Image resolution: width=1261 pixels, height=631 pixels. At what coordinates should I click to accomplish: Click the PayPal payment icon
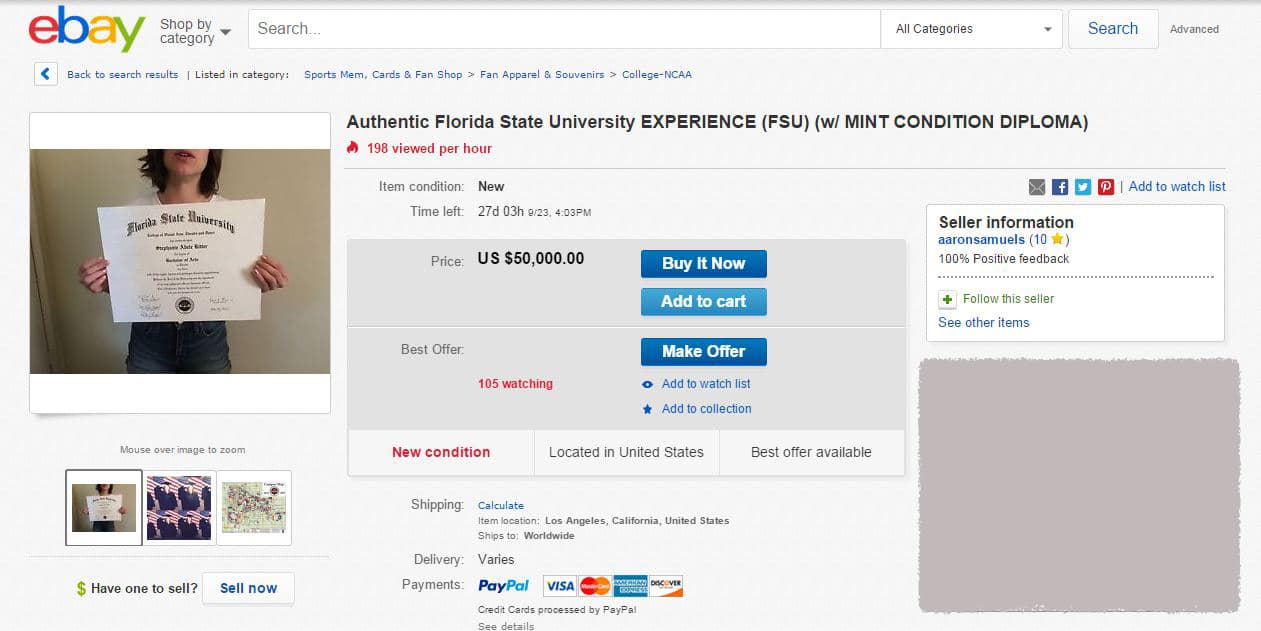point(504,585)
